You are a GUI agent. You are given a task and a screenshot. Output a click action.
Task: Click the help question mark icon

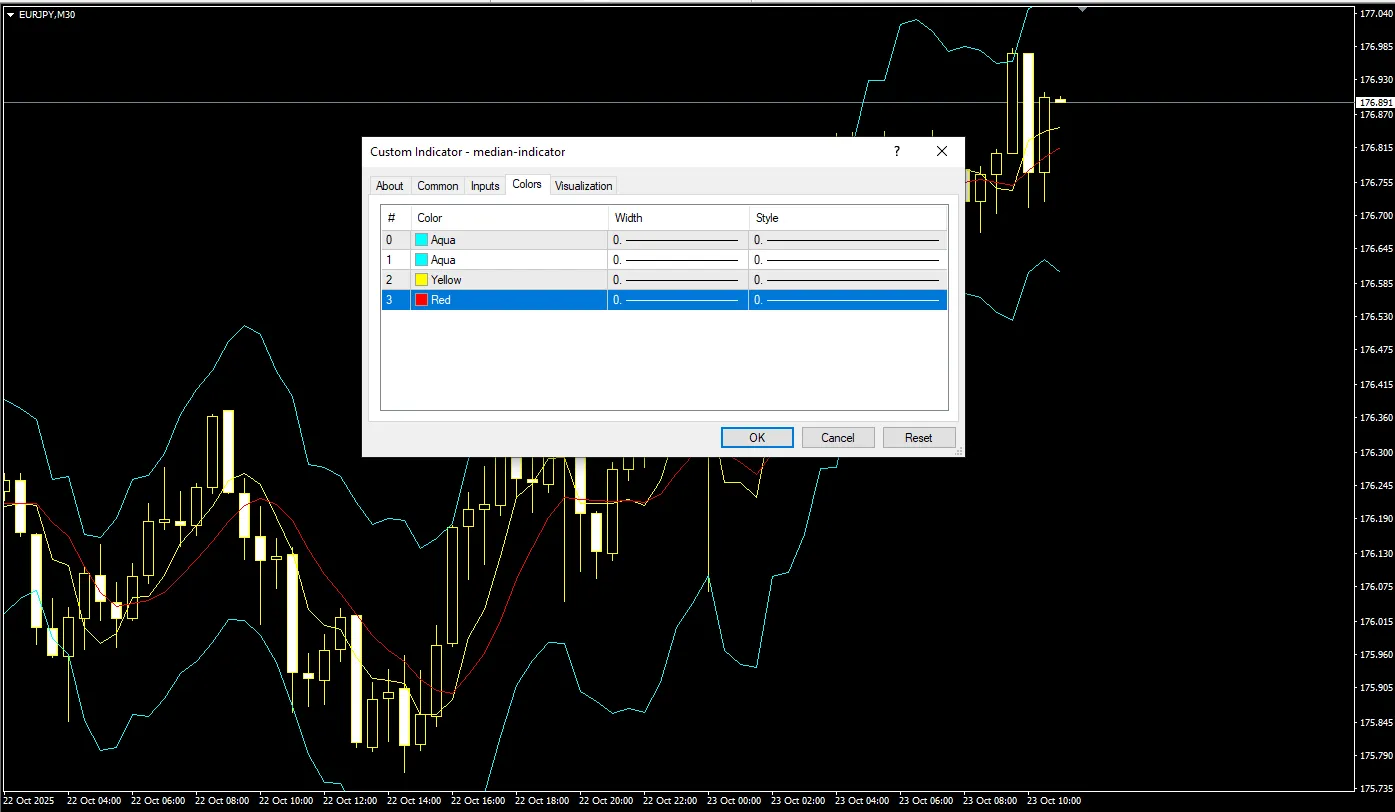click(x=896, y=152)
